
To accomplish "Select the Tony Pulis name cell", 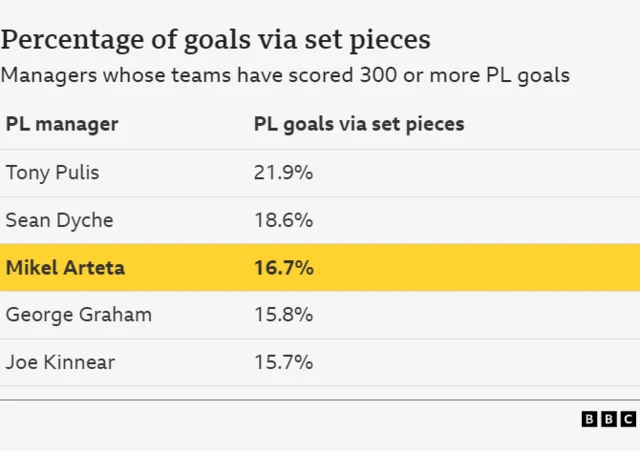I will point(52,172).
